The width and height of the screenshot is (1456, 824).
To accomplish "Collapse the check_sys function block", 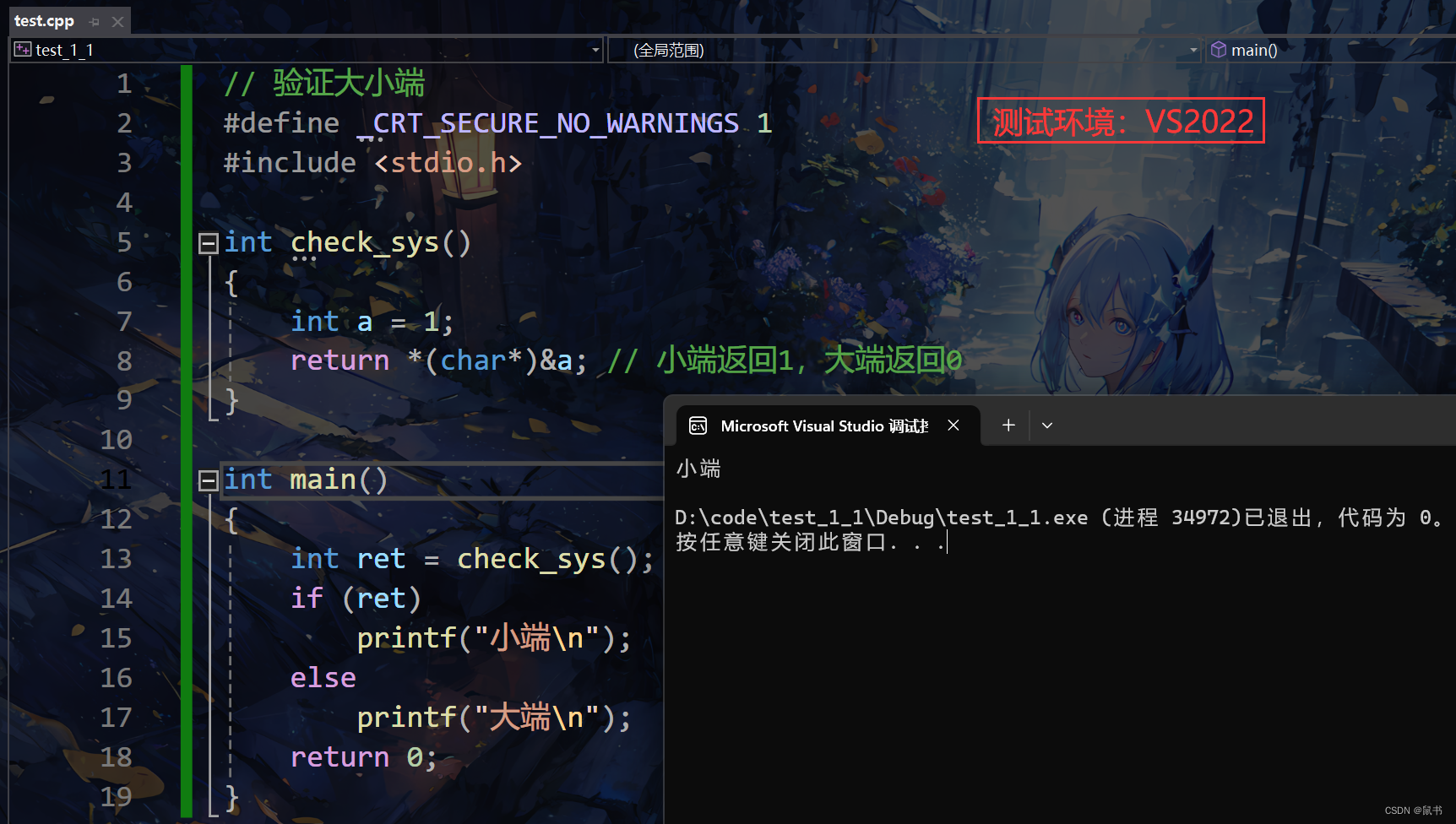I will [x=208, y=244].
